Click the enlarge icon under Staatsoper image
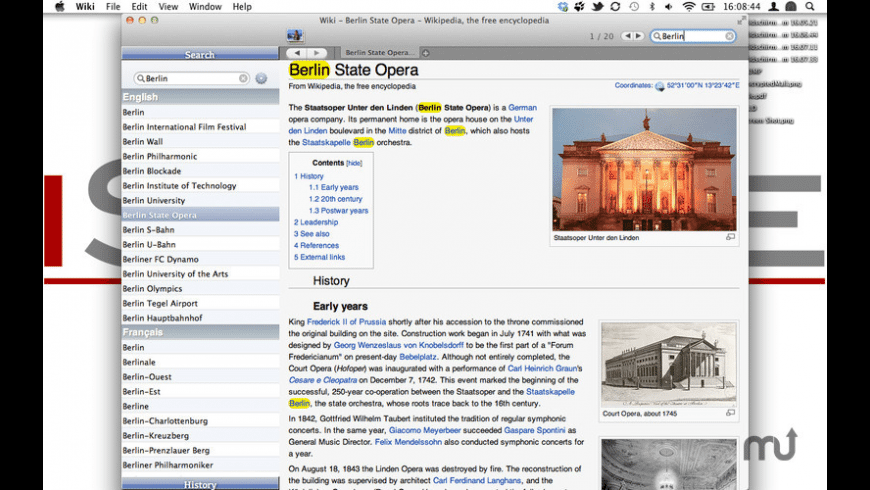870x490 pixels. click(730, 238)
